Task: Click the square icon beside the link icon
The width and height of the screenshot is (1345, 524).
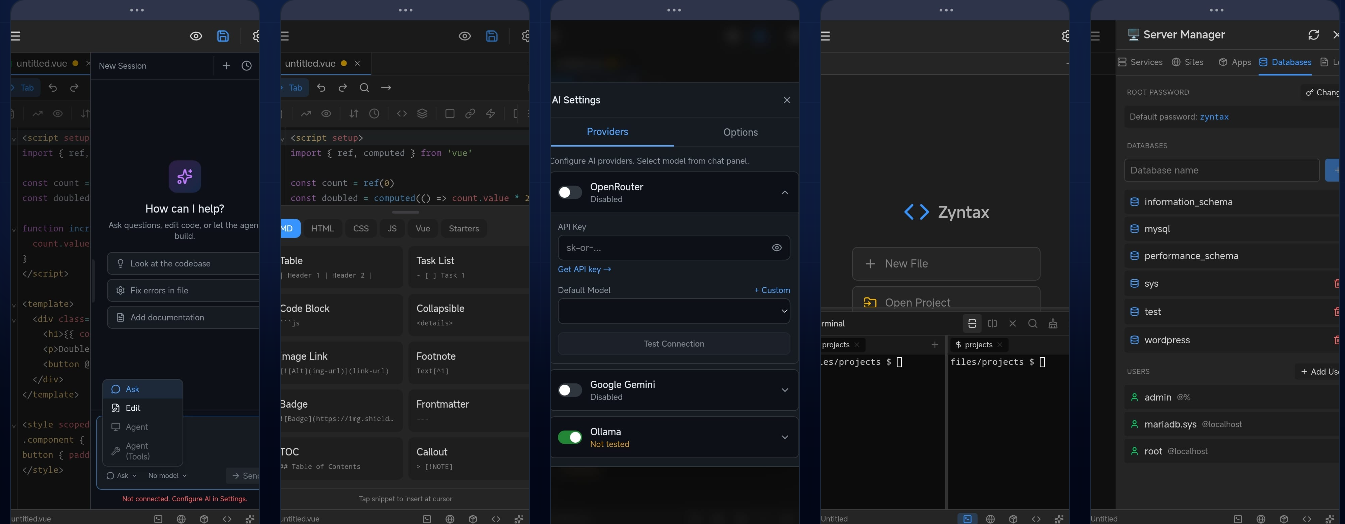Action: pos(450,114)
